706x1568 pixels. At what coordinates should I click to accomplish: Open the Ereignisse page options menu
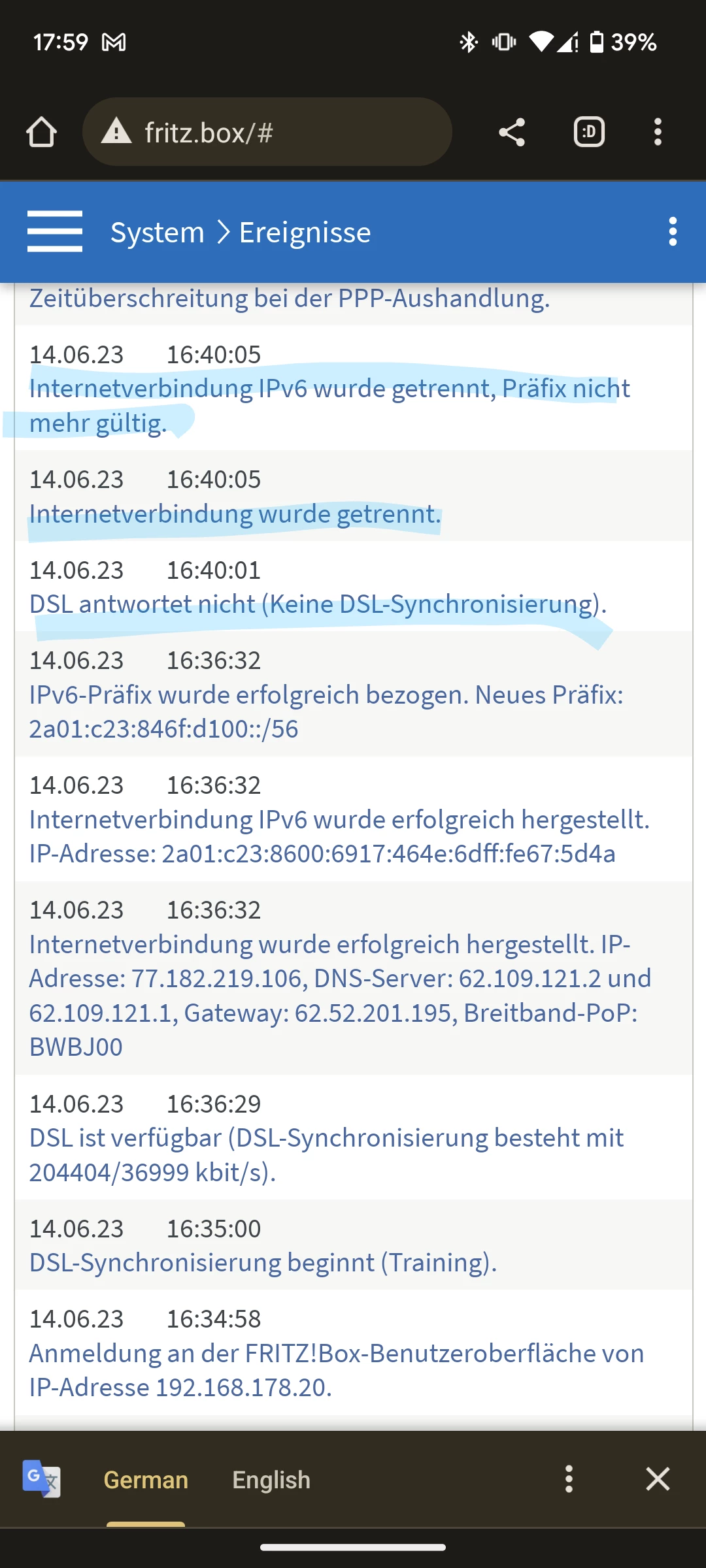point(673,232)
